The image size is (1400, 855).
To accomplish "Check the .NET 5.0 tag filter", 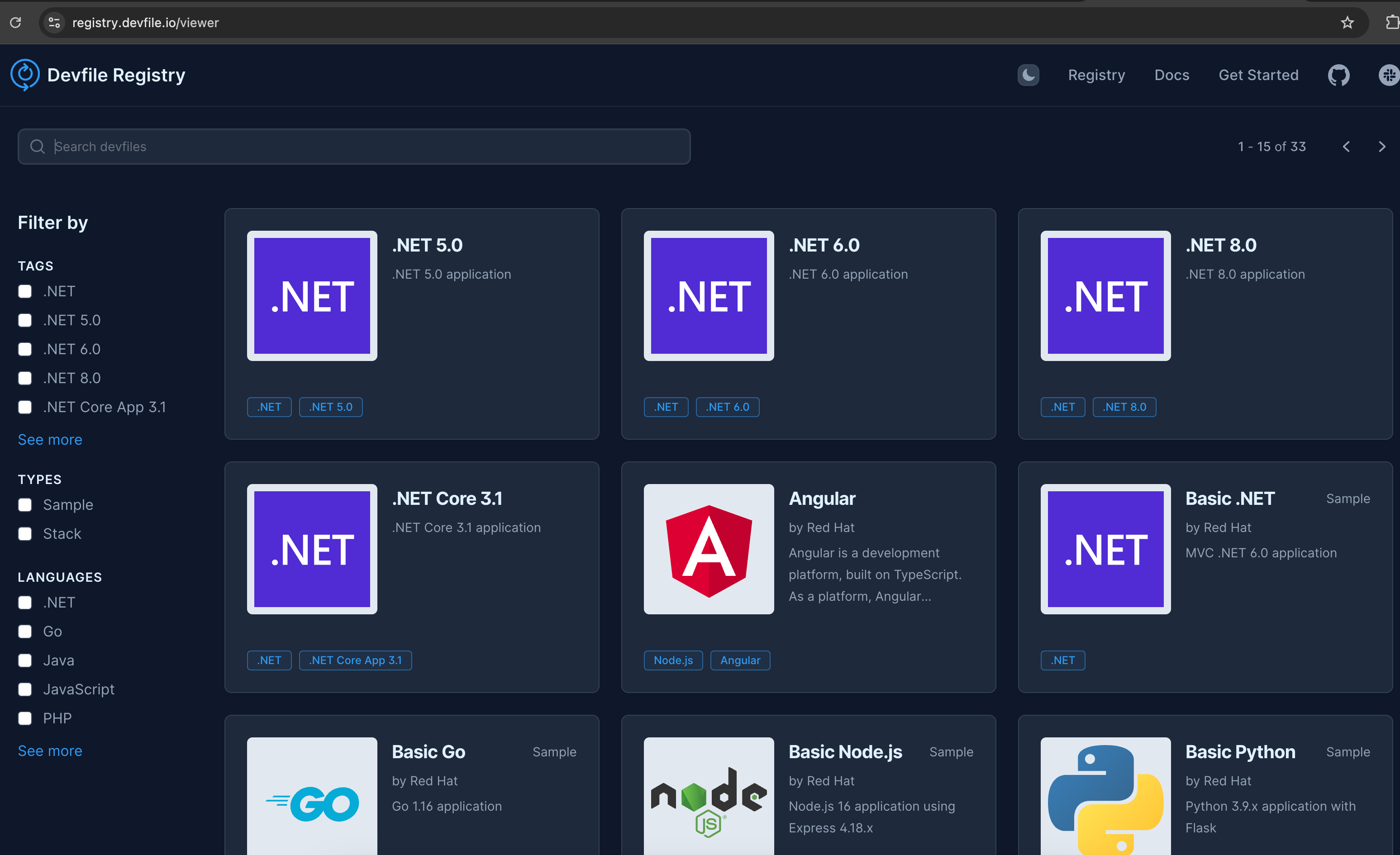I will pos(25,320).
